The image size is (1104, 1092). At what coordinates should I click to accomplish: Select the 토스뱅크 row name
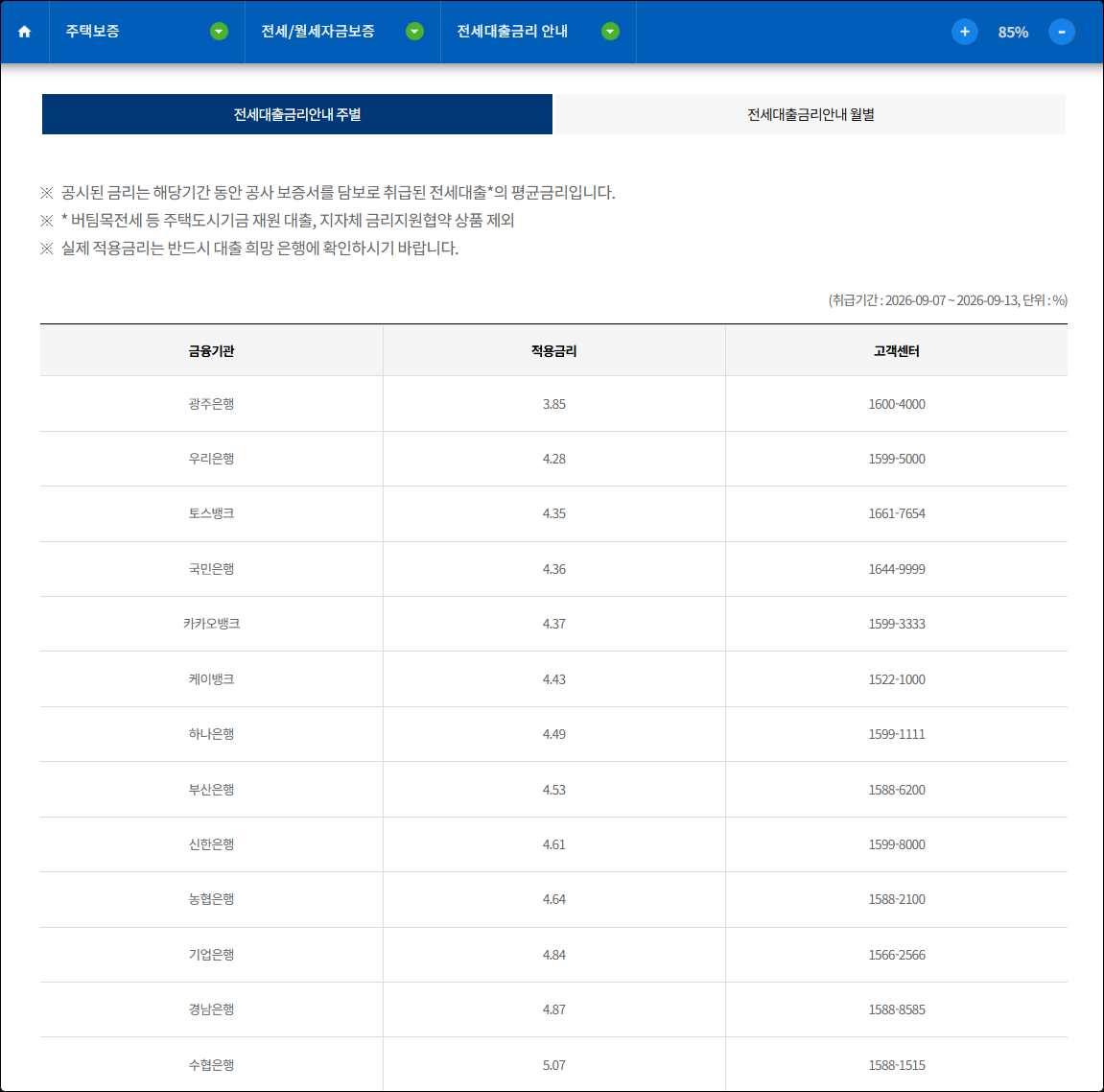pyautogui.click(x=211, y=513)
